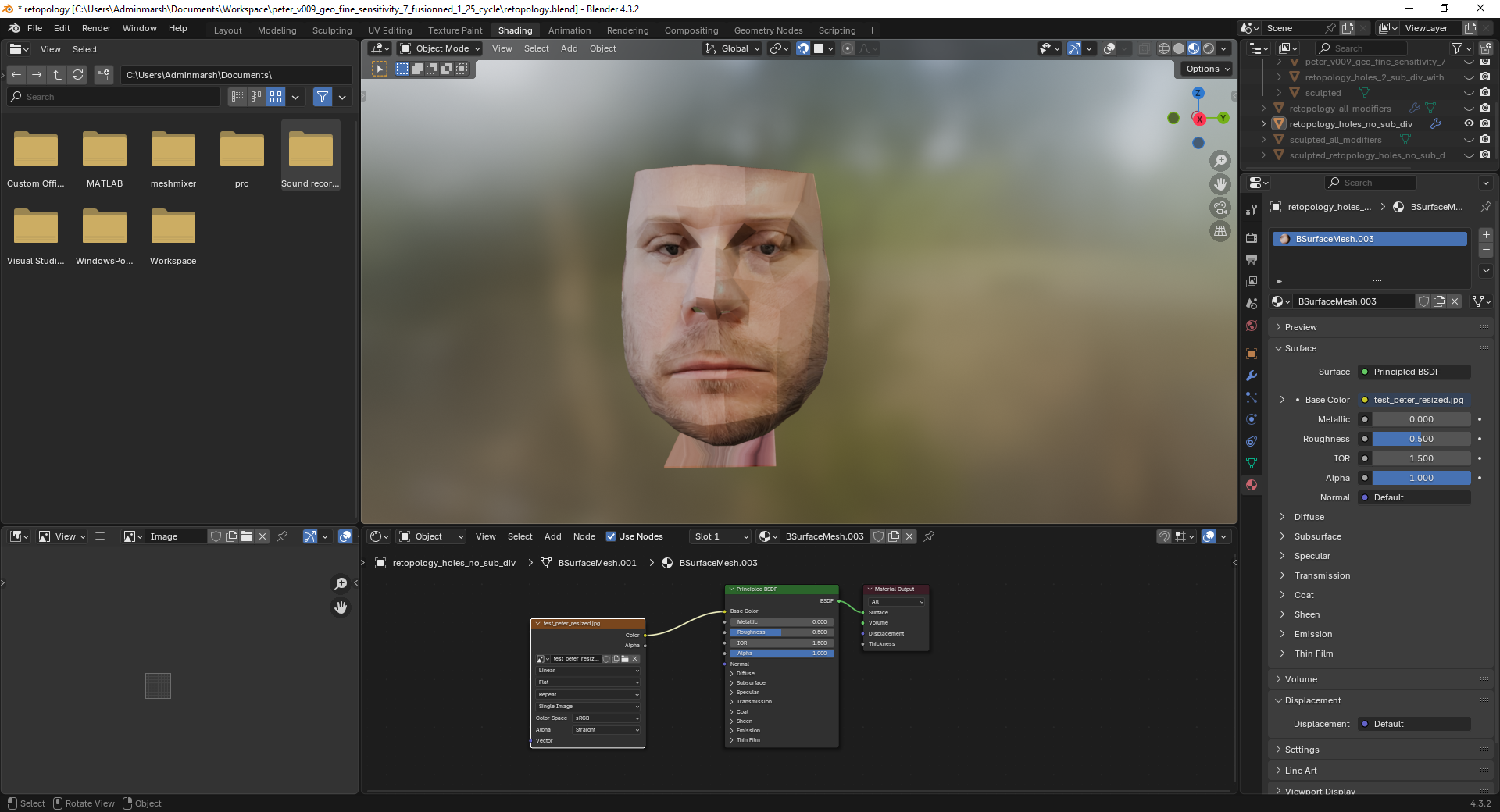1500x812 pixels.
Task: Toggle file browser filter funnel button
Action: 322,97
